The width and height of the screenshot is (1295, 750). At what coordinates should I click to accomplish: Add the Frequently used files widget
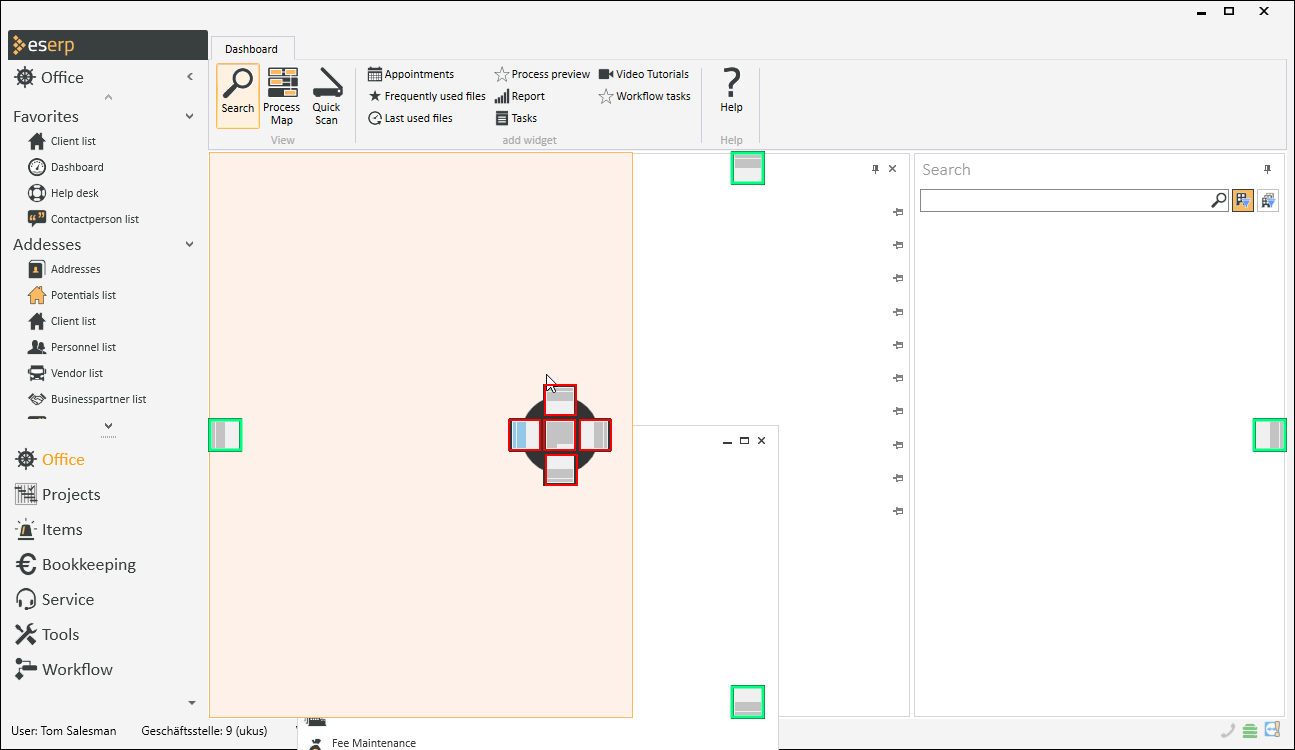pos(427,96)
